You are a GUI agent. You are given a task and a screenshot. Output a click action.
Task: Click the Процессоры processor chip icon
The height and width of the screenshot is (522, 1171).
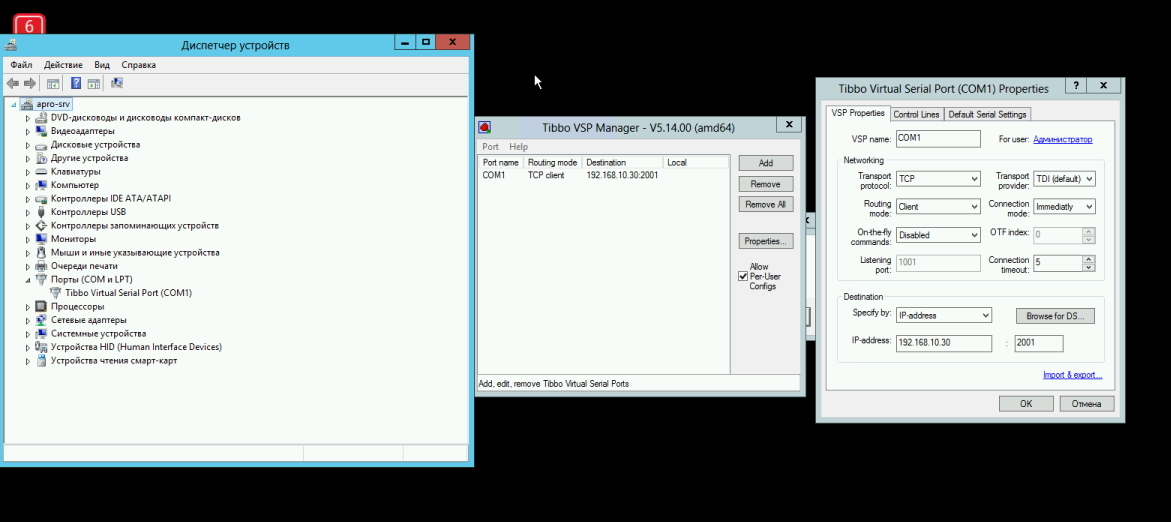[x=41, y=307]
